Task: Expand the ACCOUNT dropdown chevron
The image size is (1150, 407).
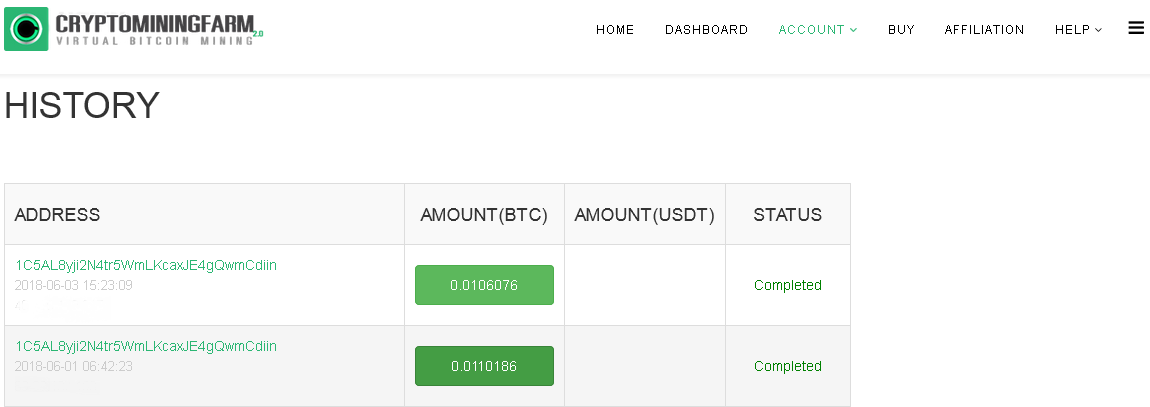Action: tap(853, 30)
